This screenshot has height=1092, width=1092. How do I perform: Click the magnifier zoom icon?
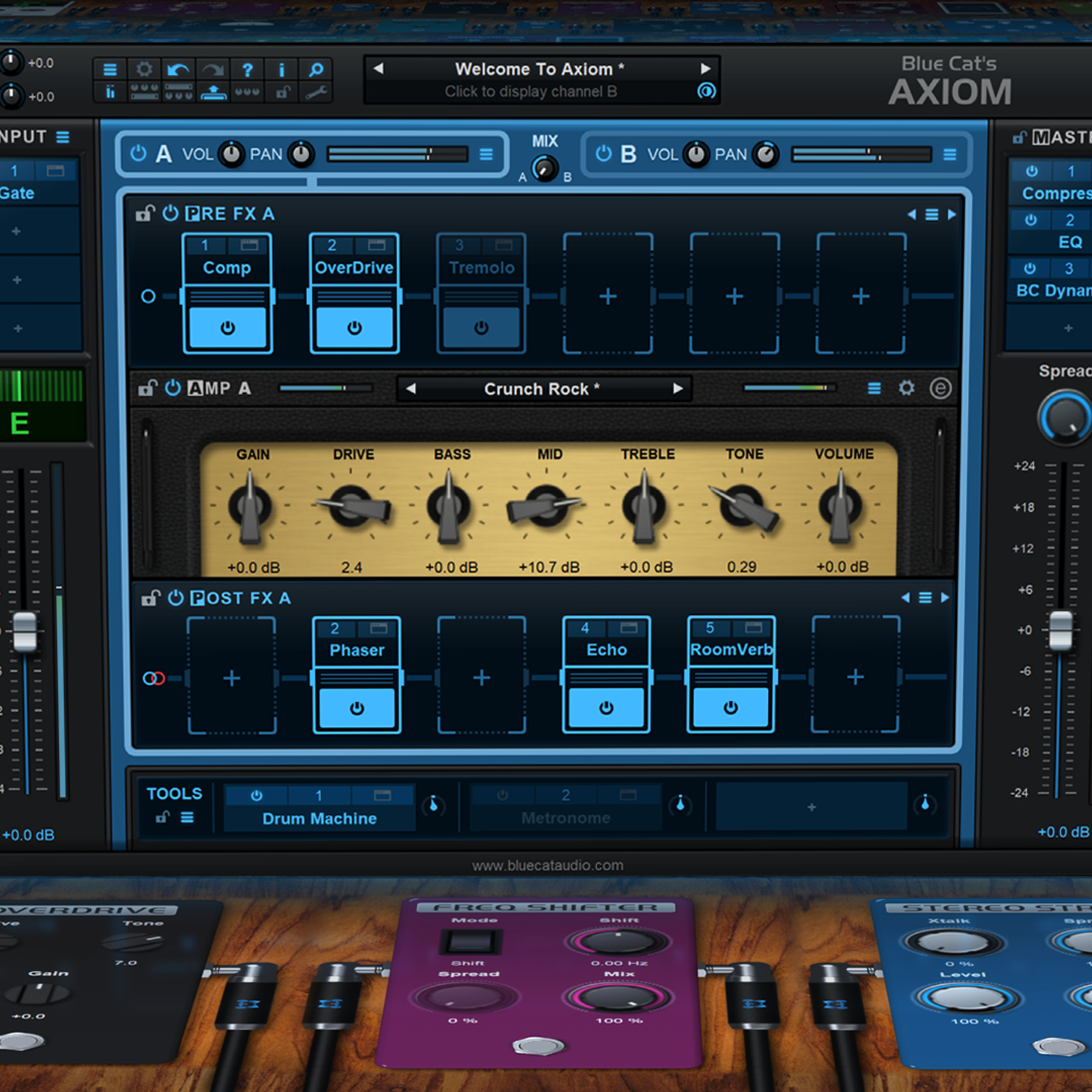click(315, 69)
